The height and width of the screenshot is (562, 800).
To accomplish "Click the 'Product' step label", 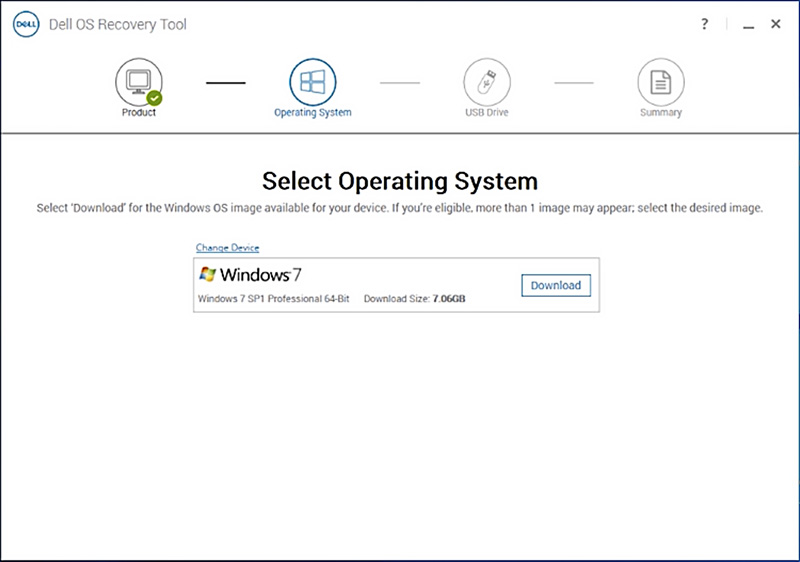I will (x=139, y=112).
